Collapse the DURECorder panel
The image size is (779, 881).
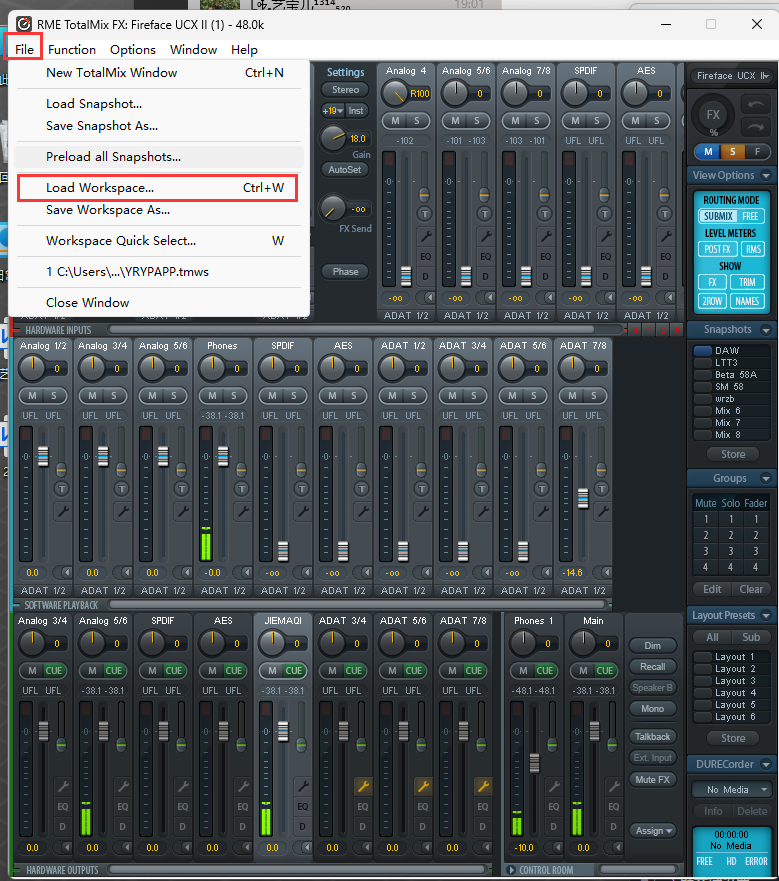tap(766, 764)
